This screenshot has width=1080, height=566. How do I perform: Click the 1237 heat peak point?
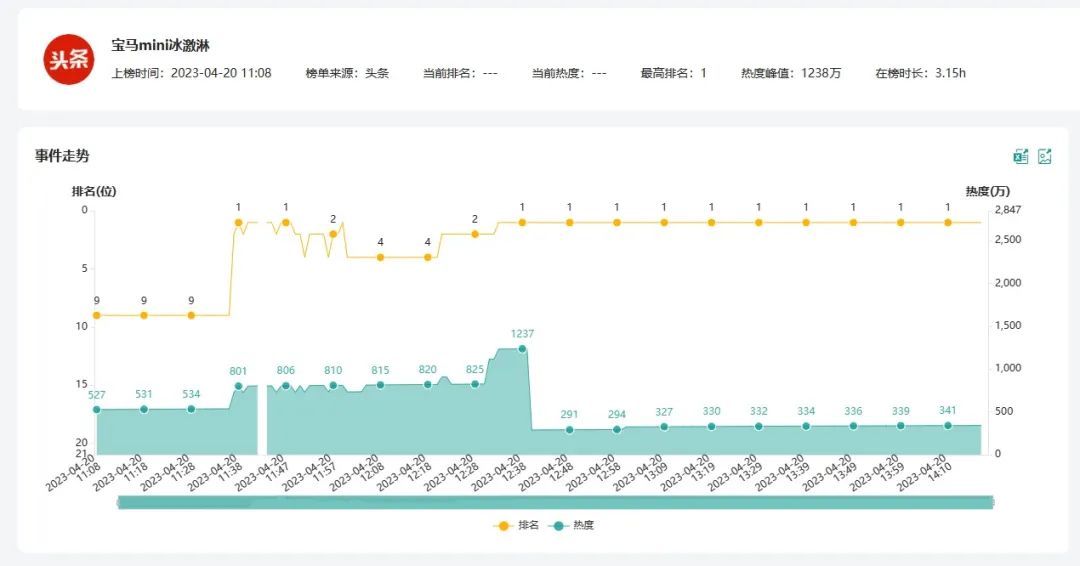(x=522, y=349)
